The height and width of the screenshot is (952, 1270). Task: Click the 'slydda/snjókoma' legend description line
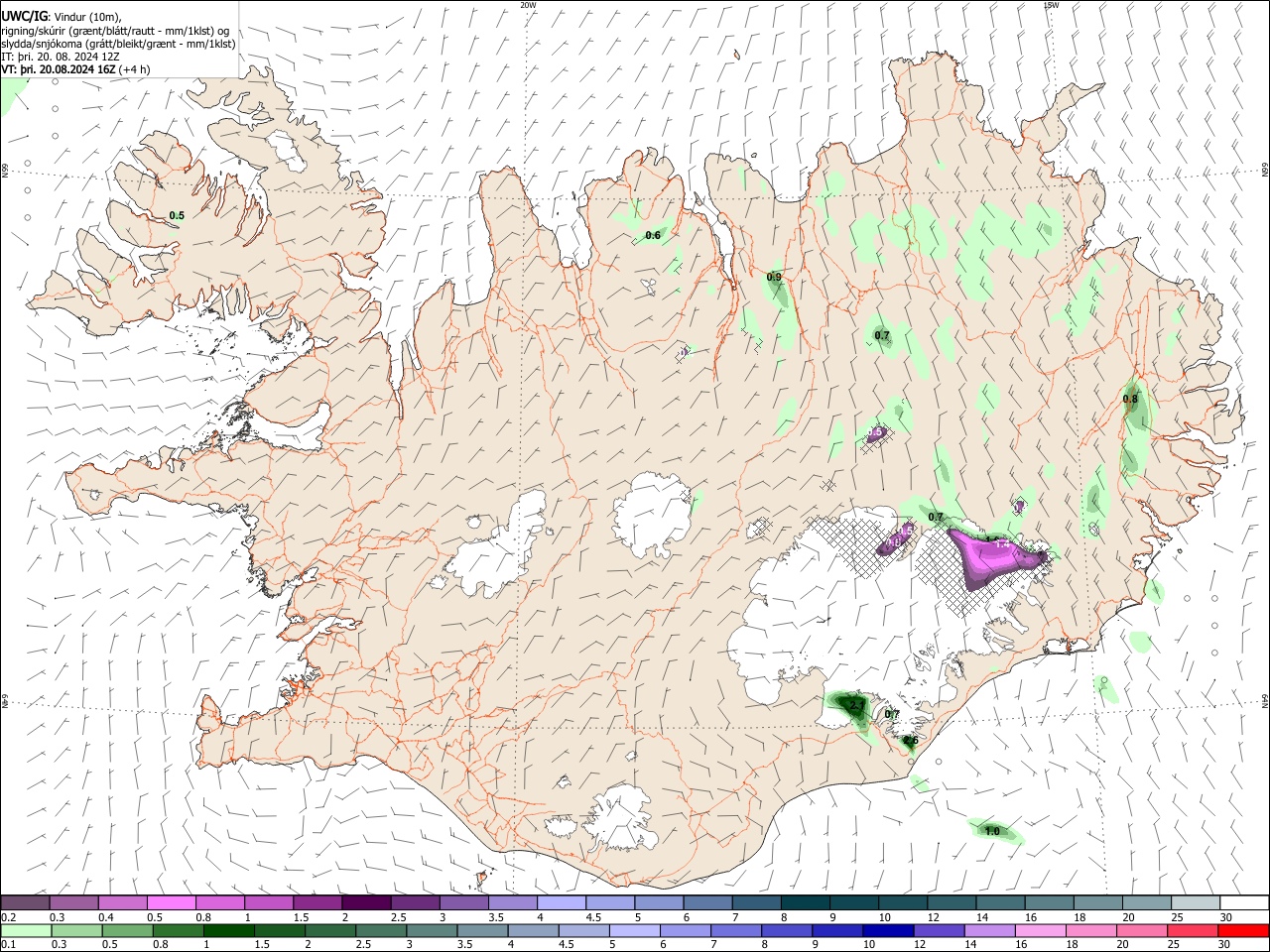pos(118,44)
